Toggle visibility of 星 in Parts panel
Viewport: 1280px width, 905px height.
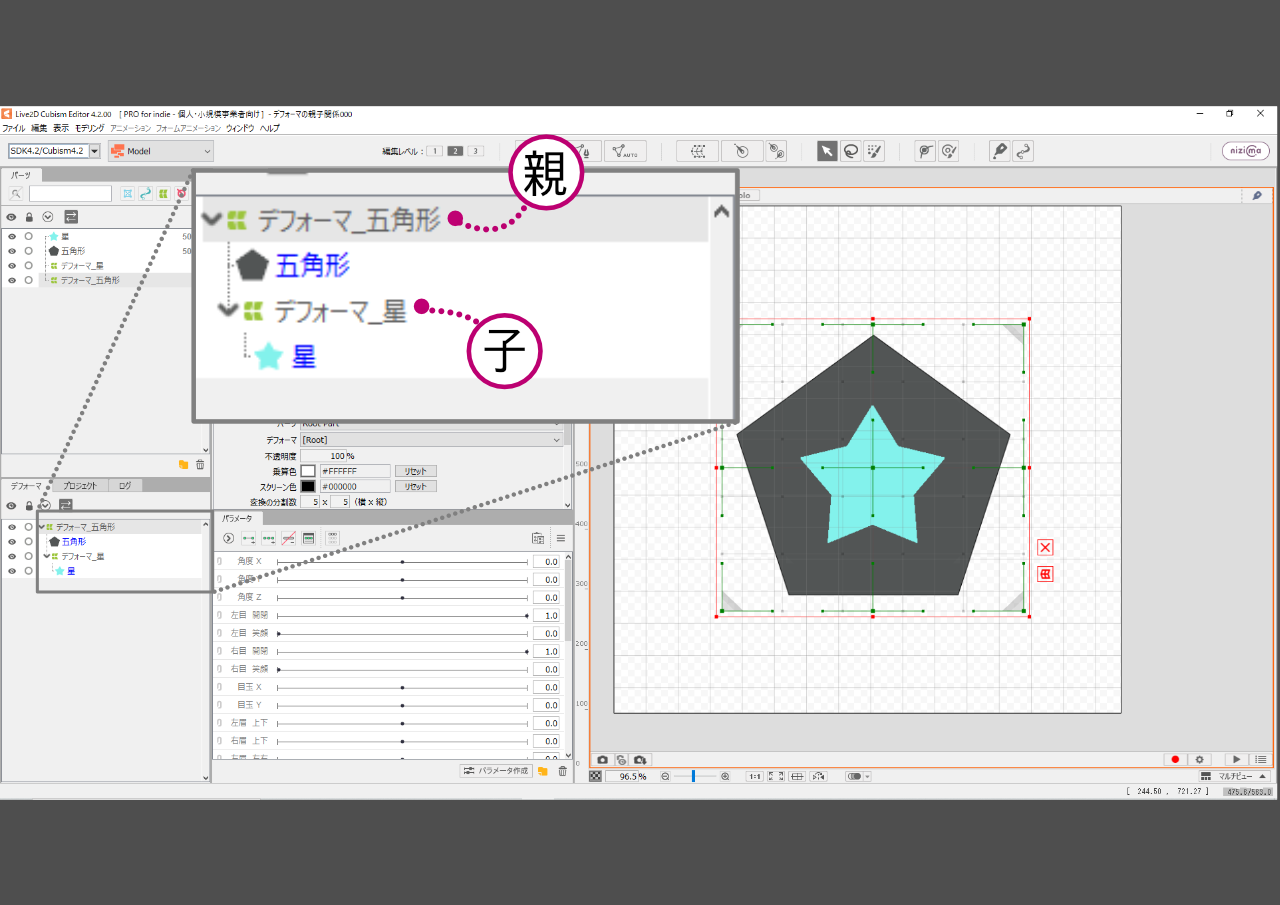tap(12, 237)
